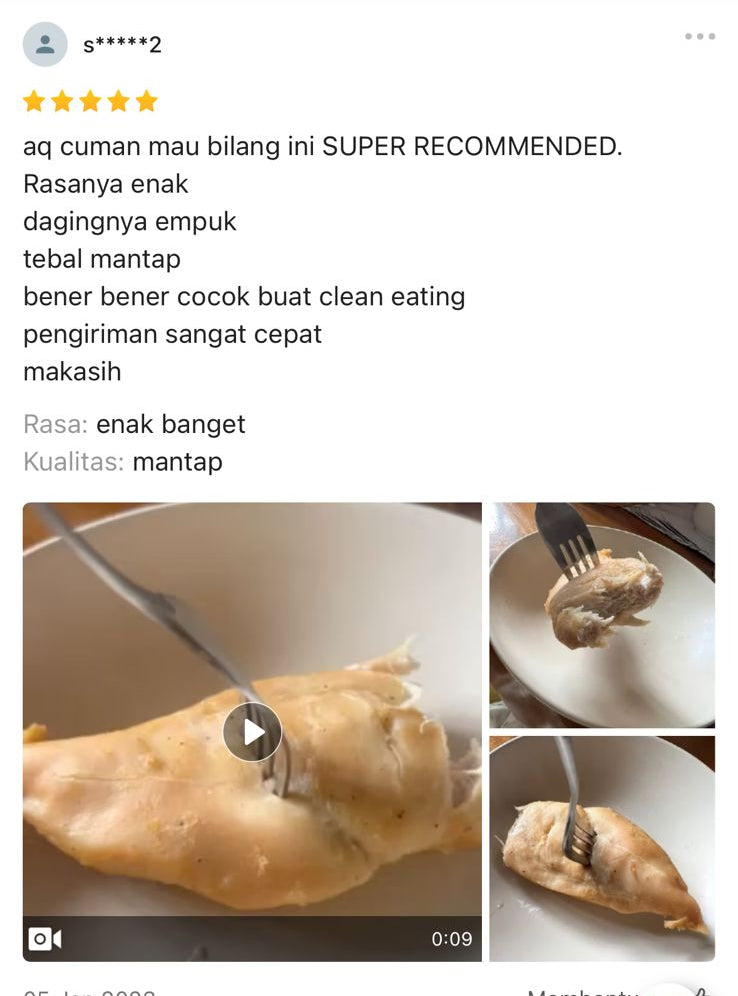Viewport: 738px width, 996px height.
Task: Click the first rating star
Action: point(34,101)
